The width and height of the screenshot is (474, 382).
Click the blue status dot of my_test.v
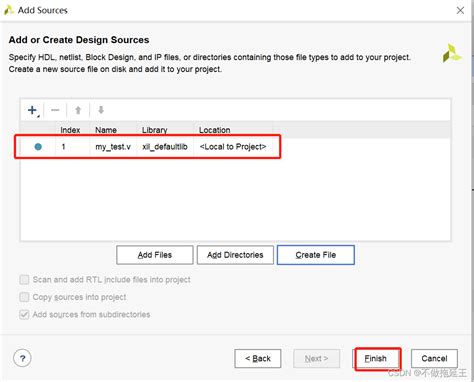[38, 147]
